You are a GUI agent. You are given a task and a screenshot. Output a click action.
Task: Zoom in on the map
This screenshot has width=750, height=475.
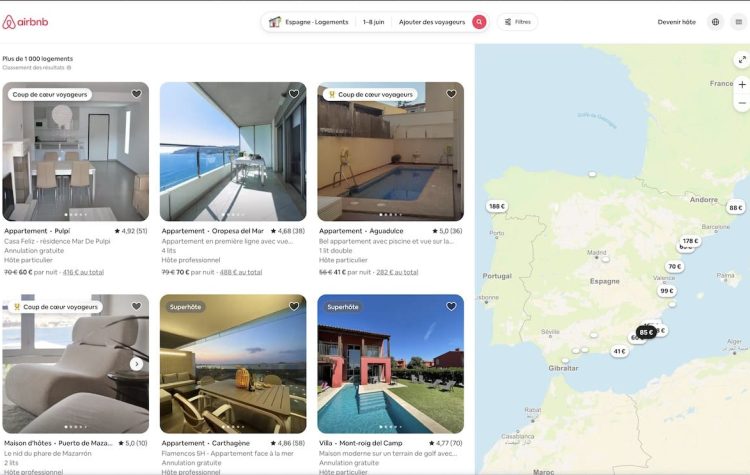tap(742, 85)
